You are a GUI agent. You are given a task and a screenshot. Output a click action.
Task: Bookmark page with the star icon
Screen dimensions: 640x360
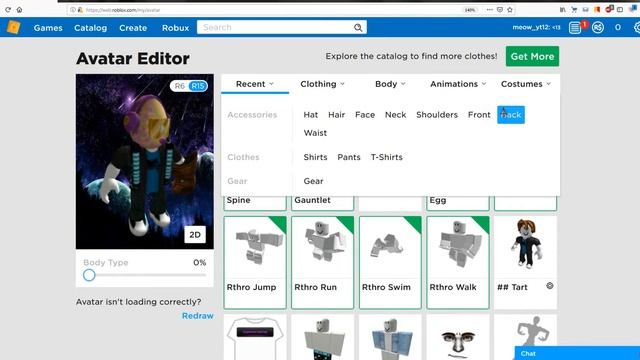click(510, 9)
